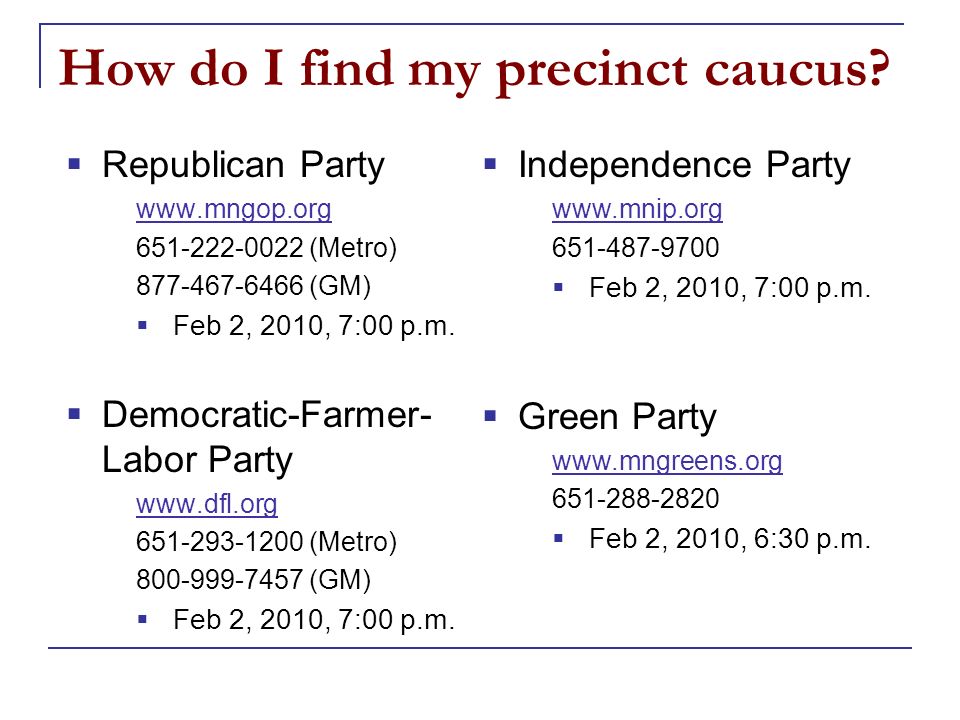
Task: Select the Republican Party heading
Action: tap(243, 165)
